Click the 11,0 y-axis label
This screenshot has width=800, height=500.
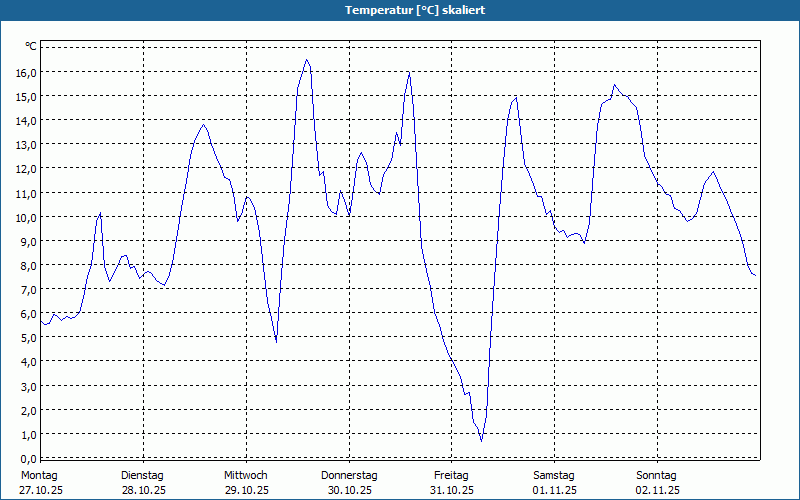coord(27,193)
